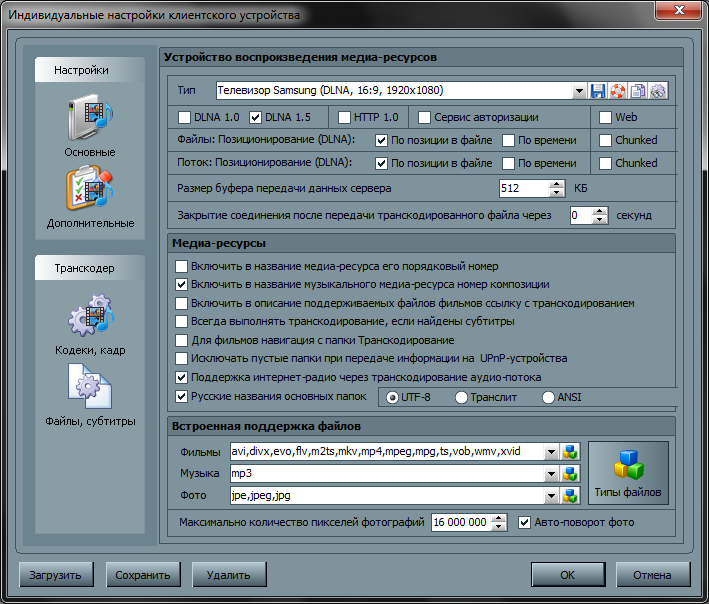The image size is (709, 604).
Task: Click the lifebuoy icon next to device type
Action: click(618, 91)
